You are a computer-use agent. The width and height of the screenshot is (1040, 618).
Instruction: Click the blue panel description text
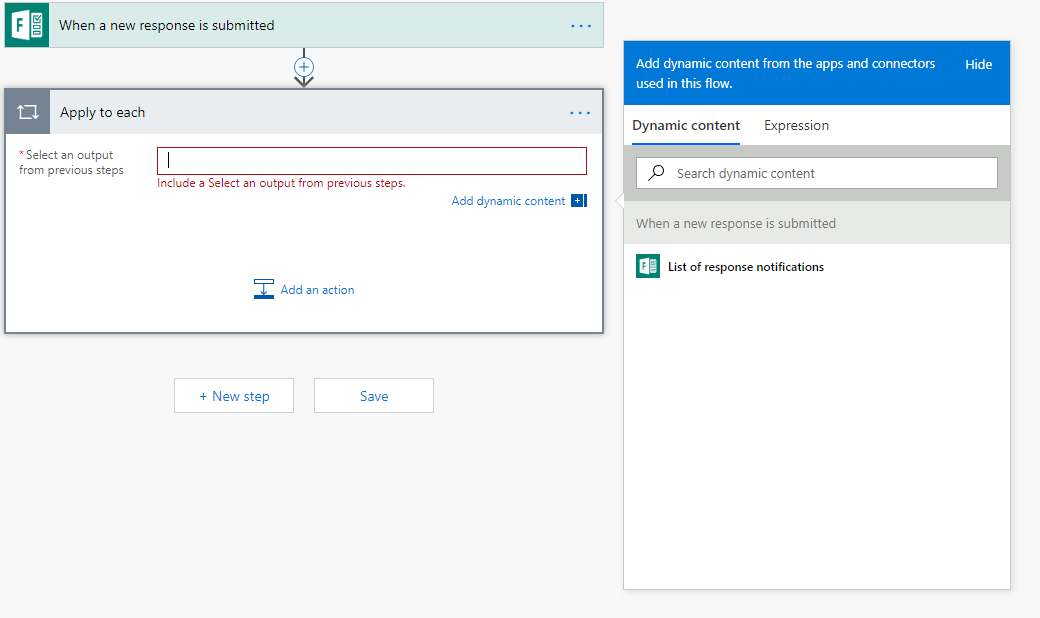pos(785,74)
